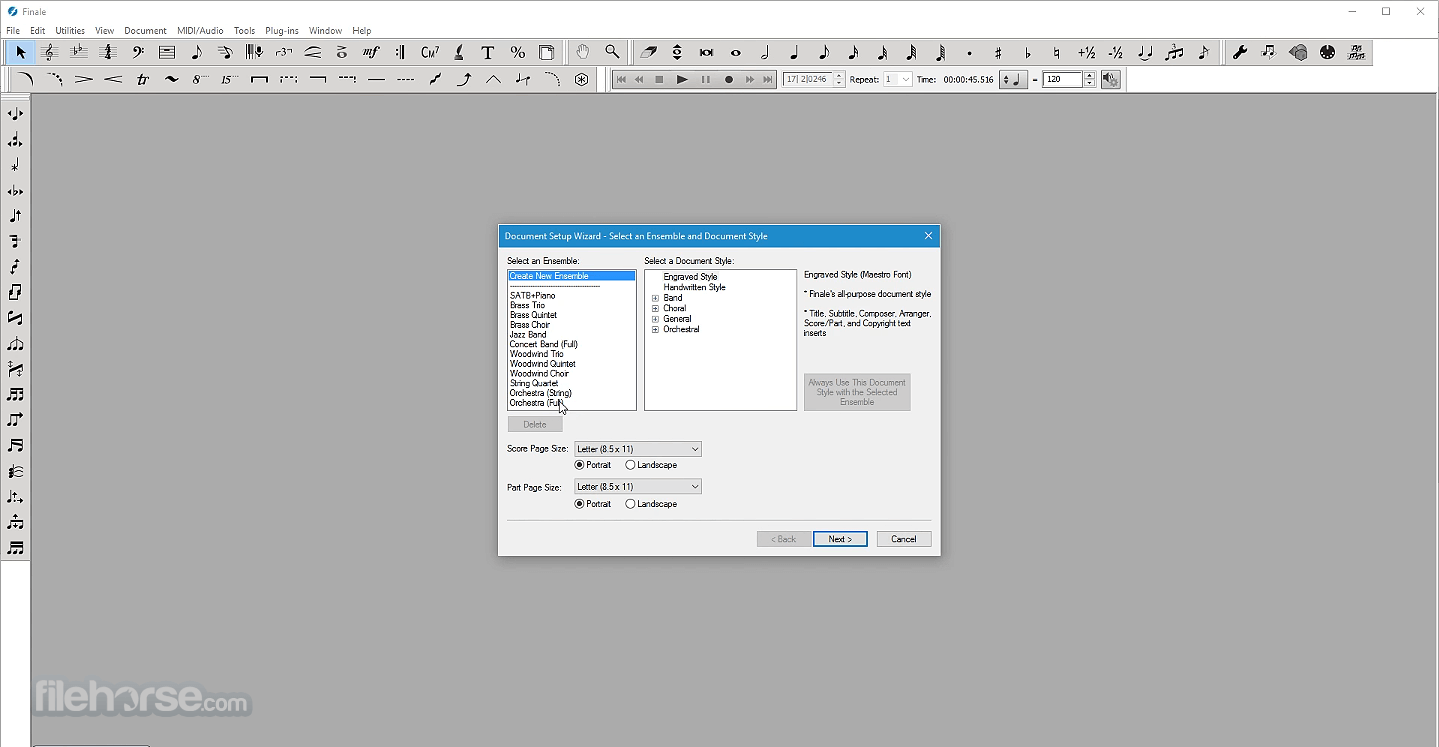The image size is (1439, 747).
Task: Select Landscape for Part Page Size
Action: [x=651, y=504]
